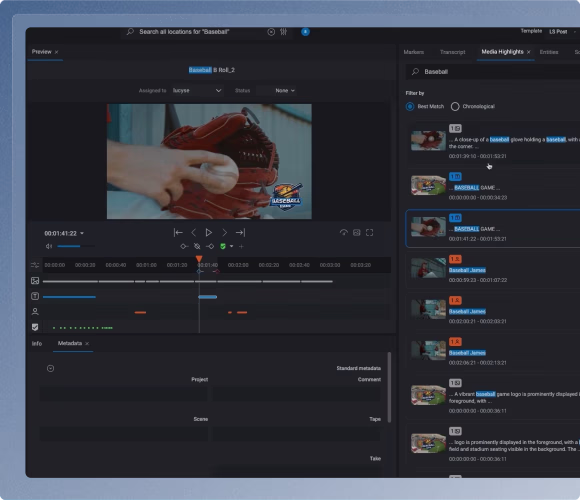
Task: Collapse the Standard metadata section chevron
Action: click(51, 368)
